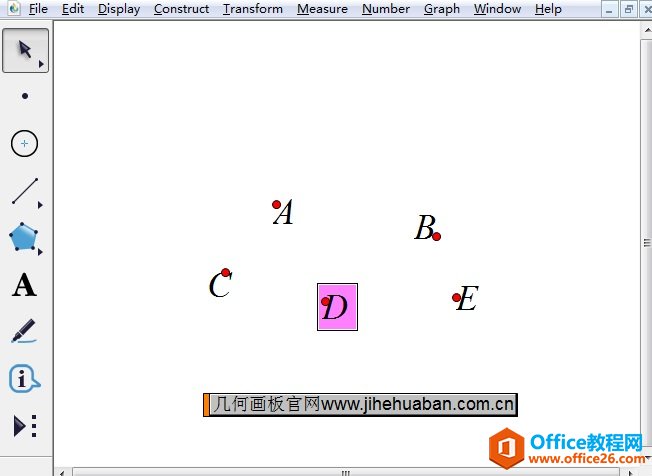Click the label B text
Image resolution: width=652 pixels, height=476 pixels.
pyautogui.click(x=425, y=227)
